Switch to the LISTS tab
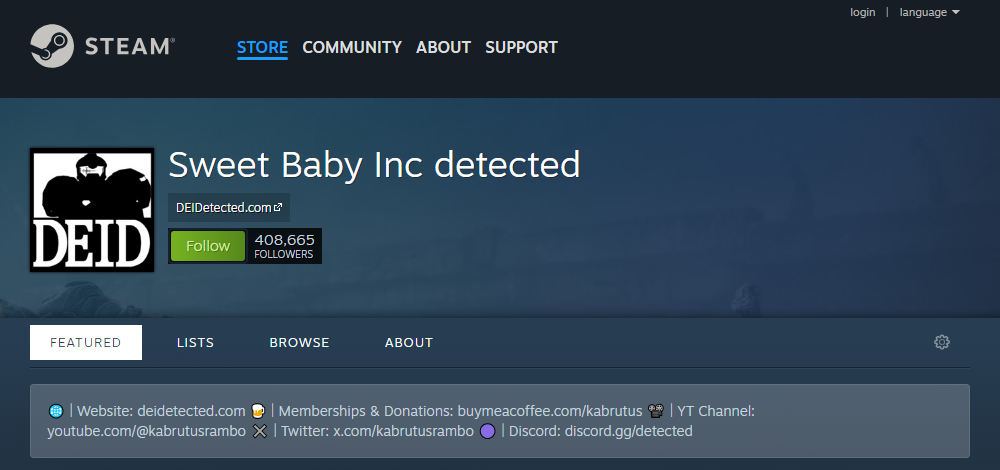 point(195,342)
